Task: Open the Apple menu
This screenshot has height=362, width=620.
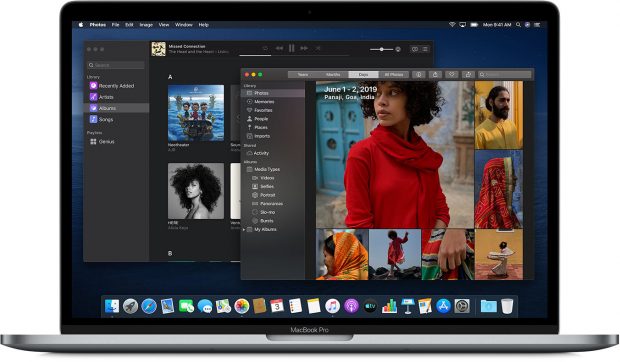Action: coord(81,25)
